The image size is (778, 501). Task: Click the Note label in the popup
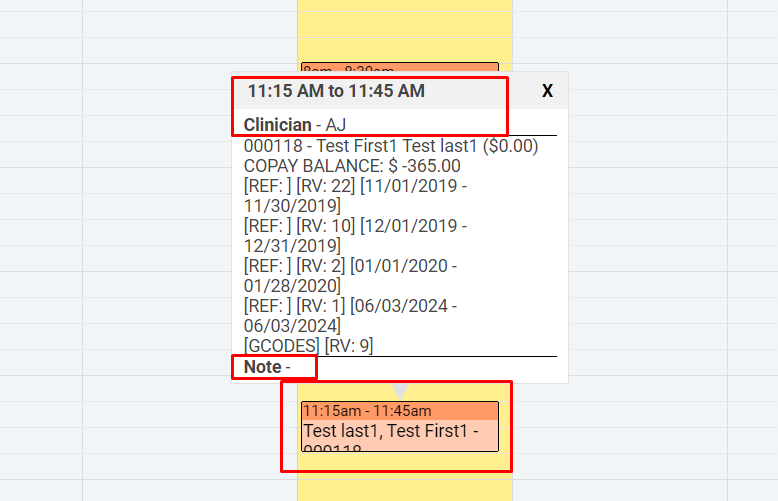coord(262,367)
